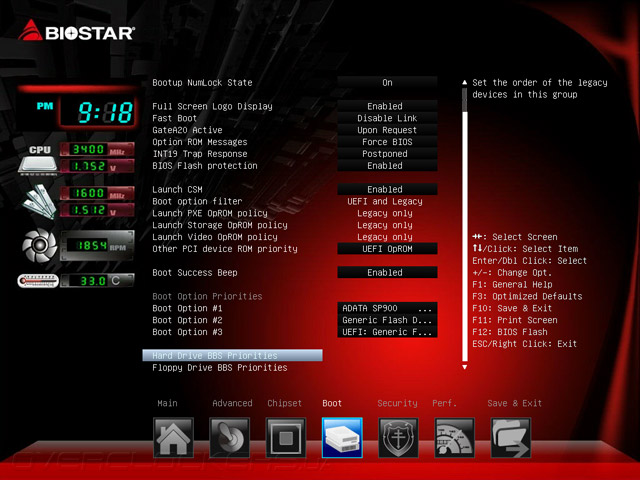Click the fan speed icon

[x=40, y=245]
